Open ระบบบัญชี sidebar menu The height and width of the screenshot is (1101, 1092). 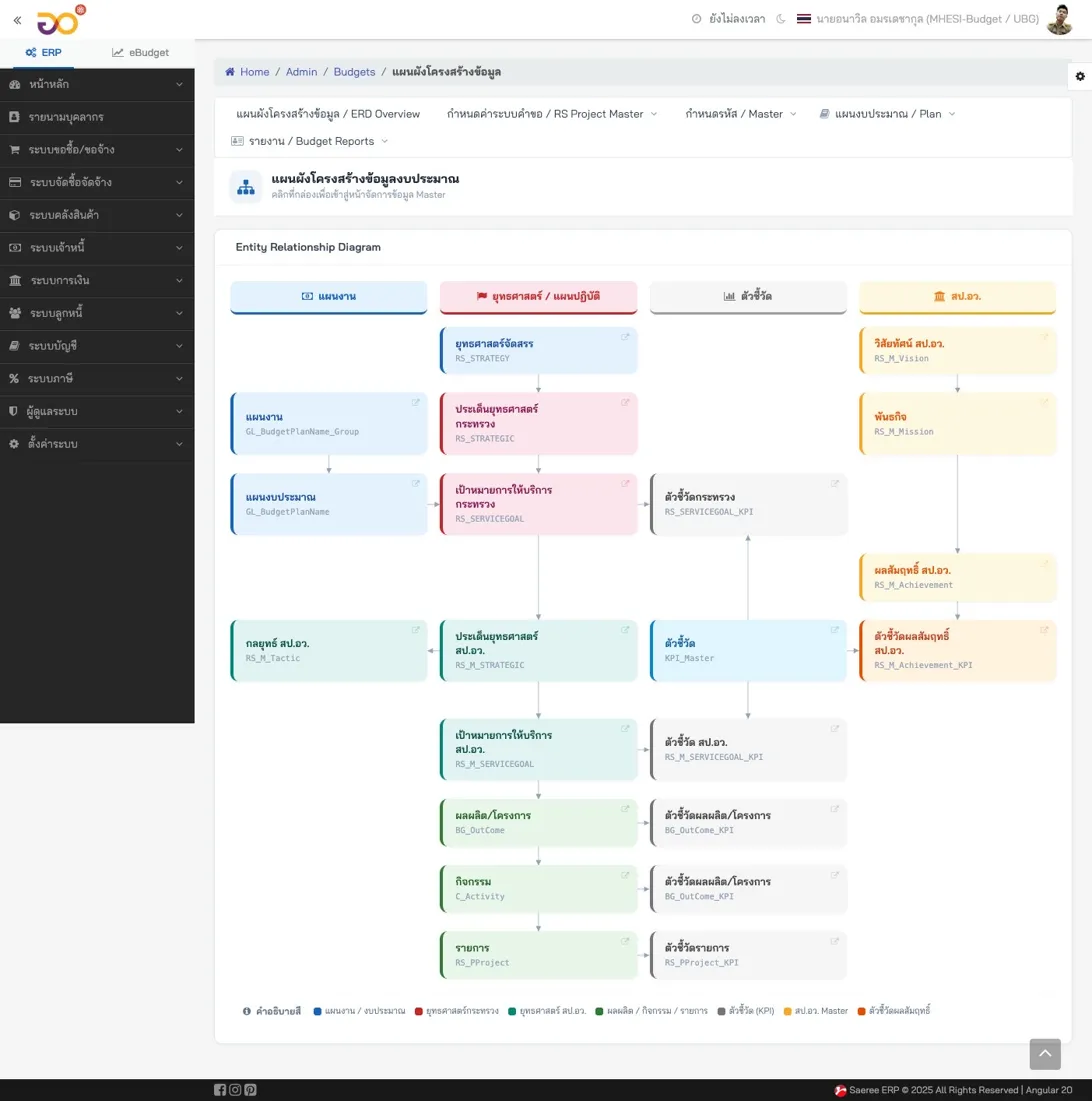(x=97, y=346)
